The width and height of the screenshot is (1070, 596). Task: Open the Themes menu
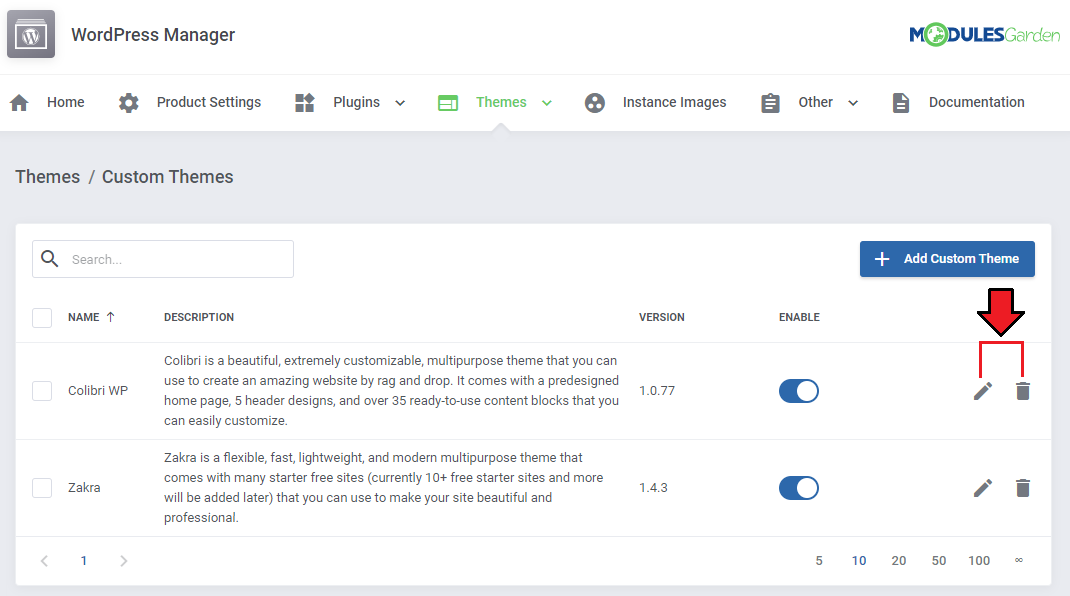501,102
